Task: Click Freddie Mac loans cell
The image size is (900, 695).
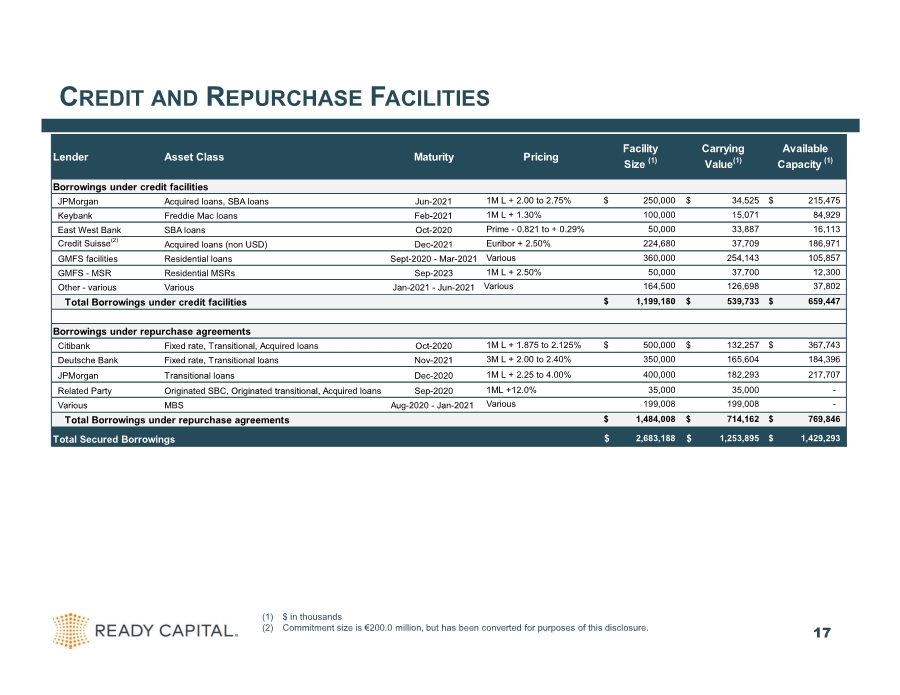Action: point(200,216)
